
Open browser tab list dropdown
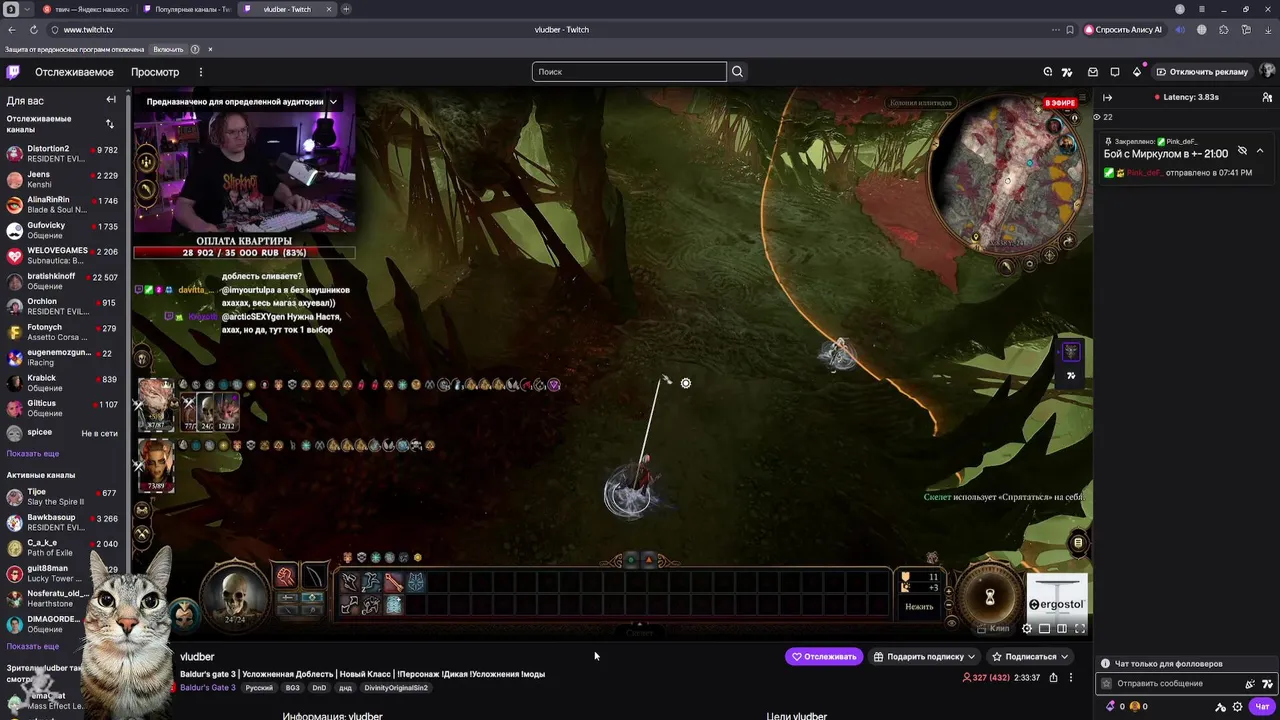27,9
